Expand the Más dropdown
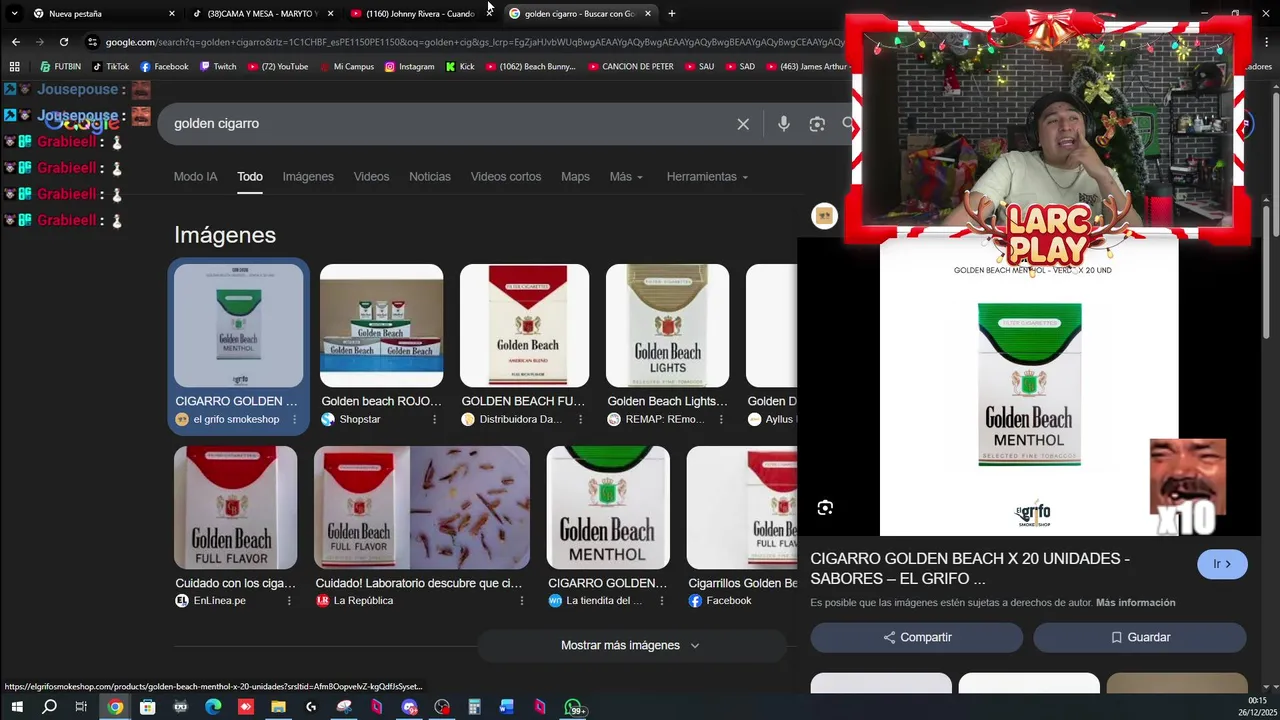This screenshot has width=1280, height=720. (x=626, y=177)
